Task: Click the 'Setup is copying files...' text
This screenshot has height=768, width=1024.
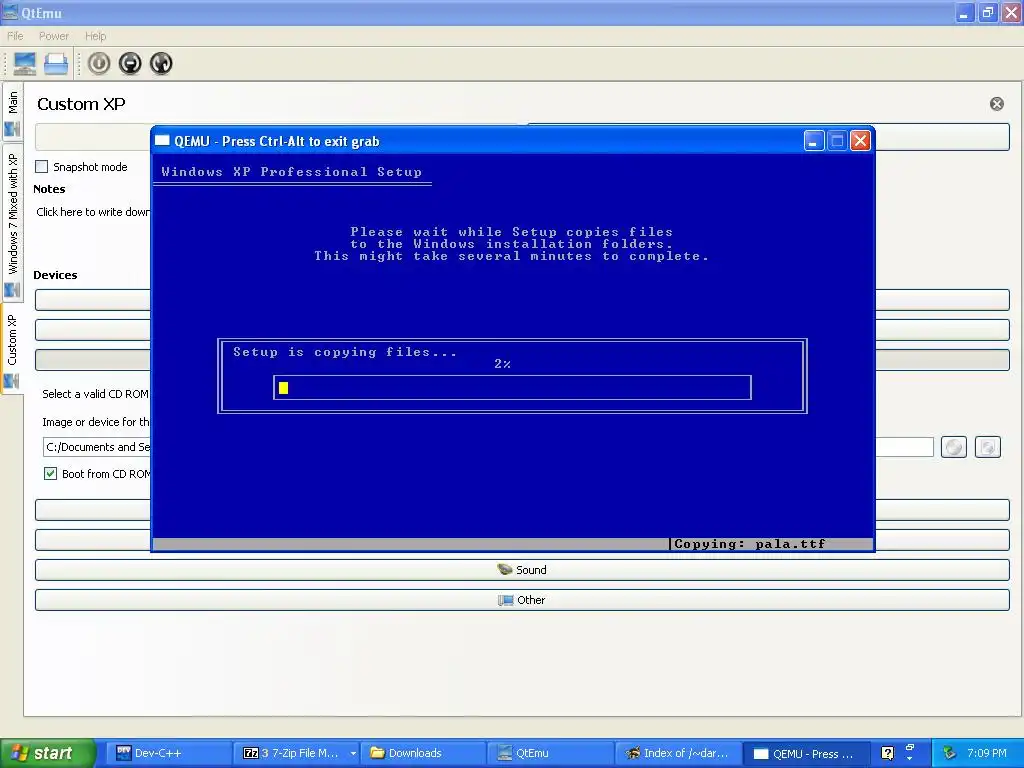Action: (345, 352)
